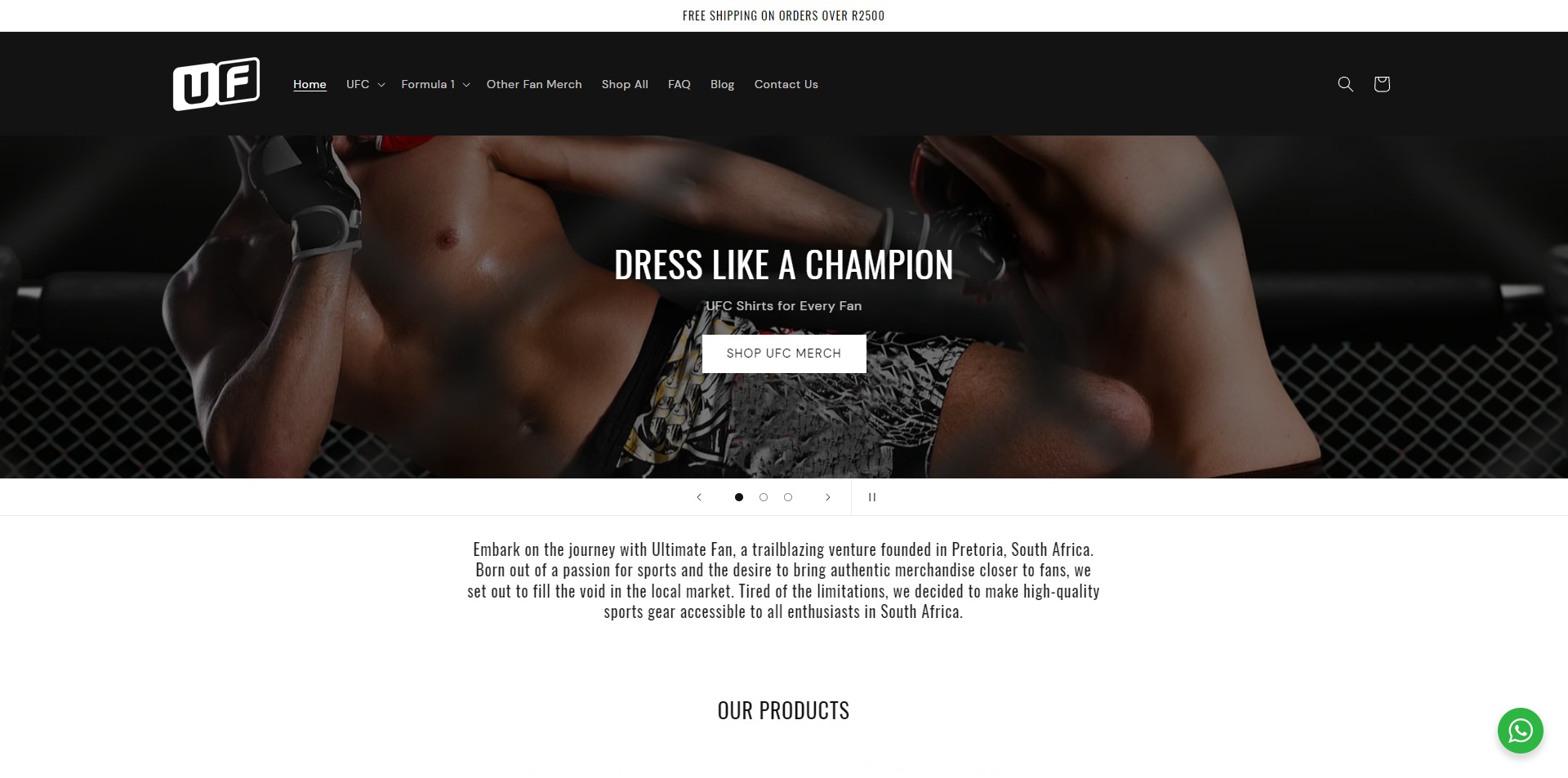Open WhatsApp chat bubble
Screen dimensions: 1568x778
tap(1520, 730)
